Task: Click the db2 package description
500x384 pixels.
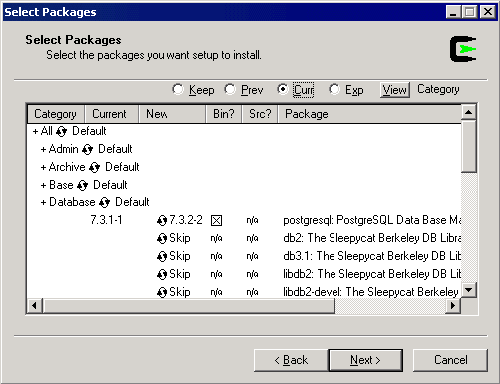Action: (x=372, y=238)
